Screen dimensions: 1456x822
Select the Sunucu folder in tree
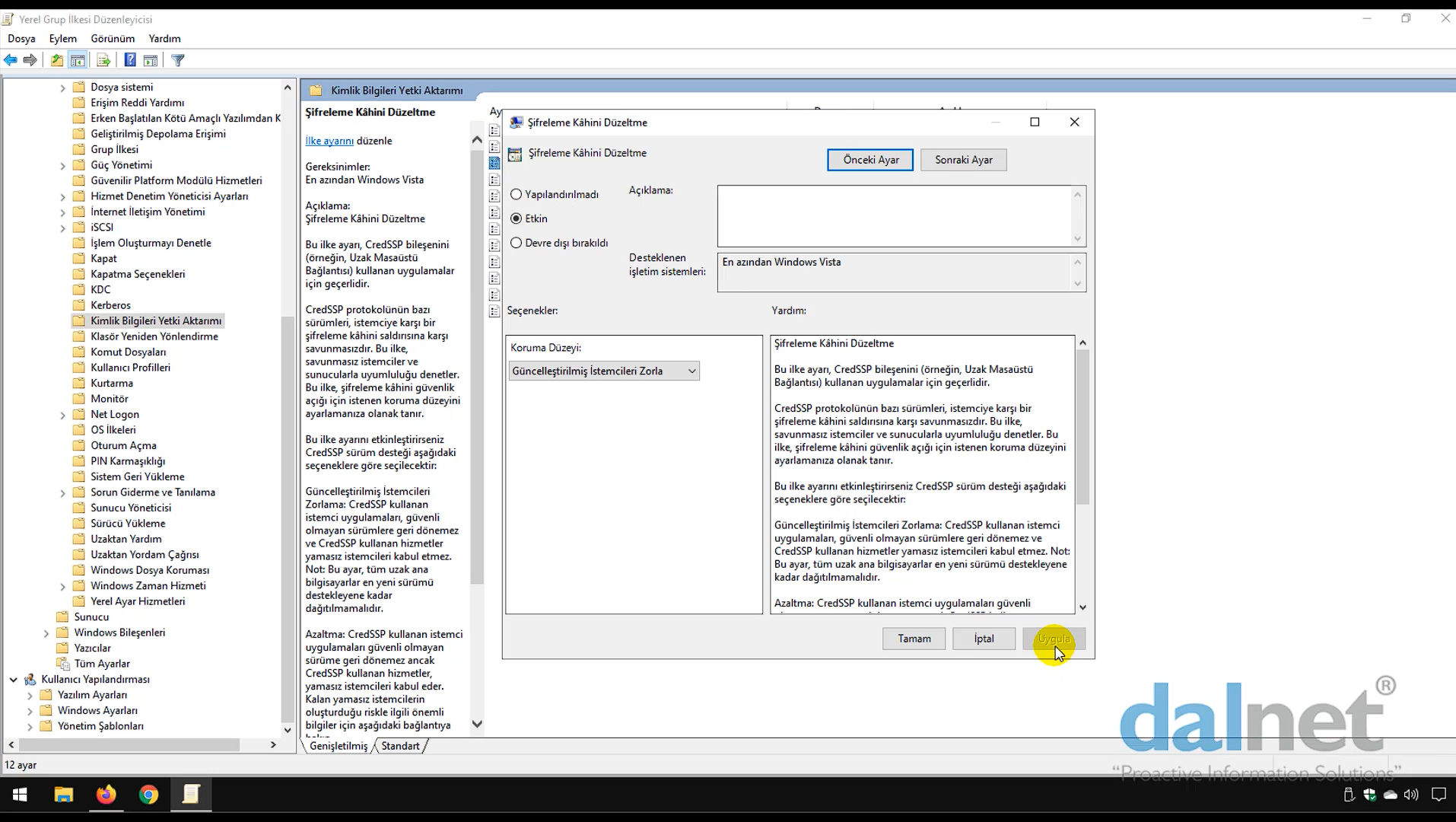[91, 617]
